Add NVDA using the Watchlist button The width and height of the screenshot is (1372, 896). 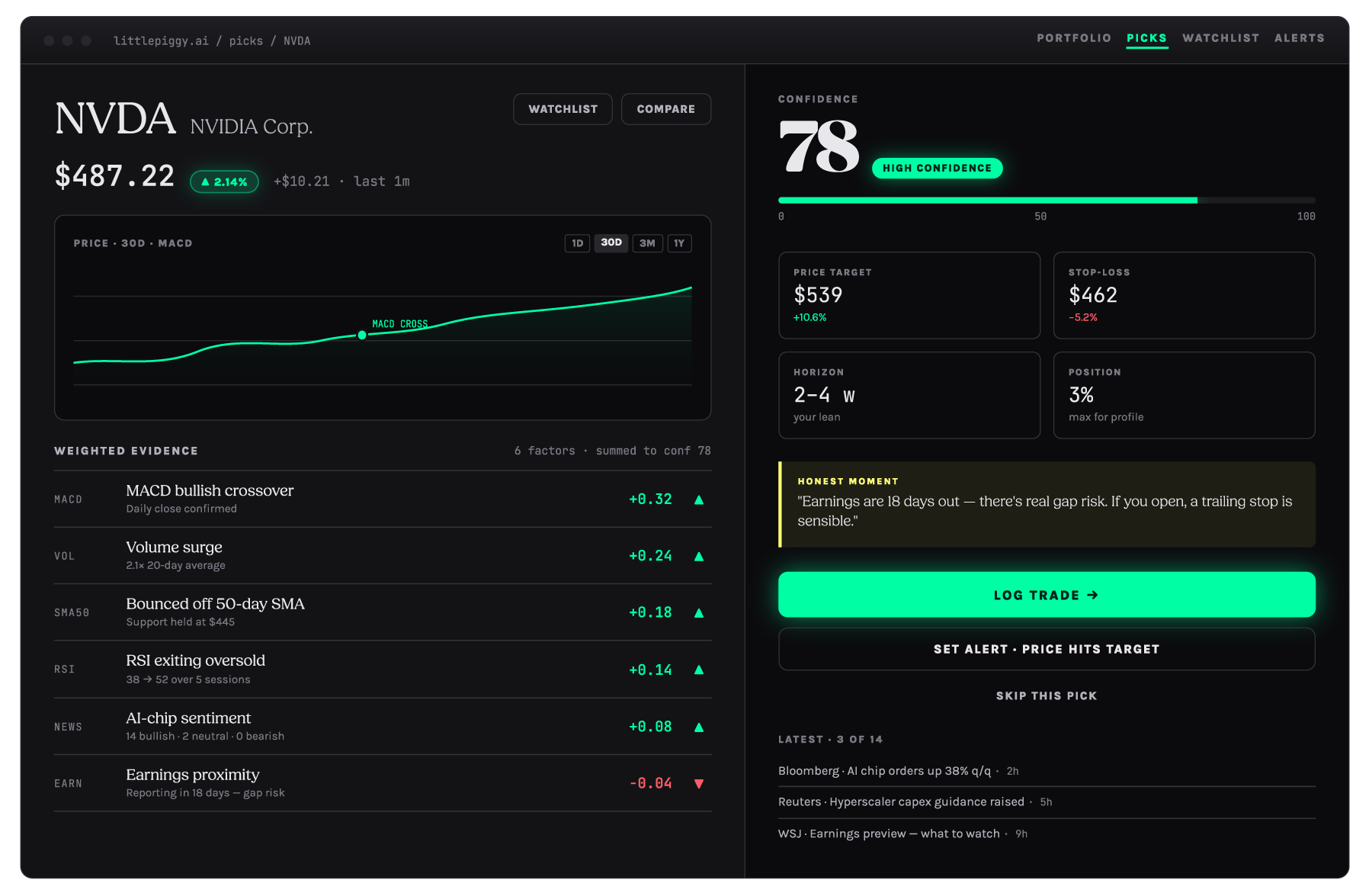click(563, 109)
